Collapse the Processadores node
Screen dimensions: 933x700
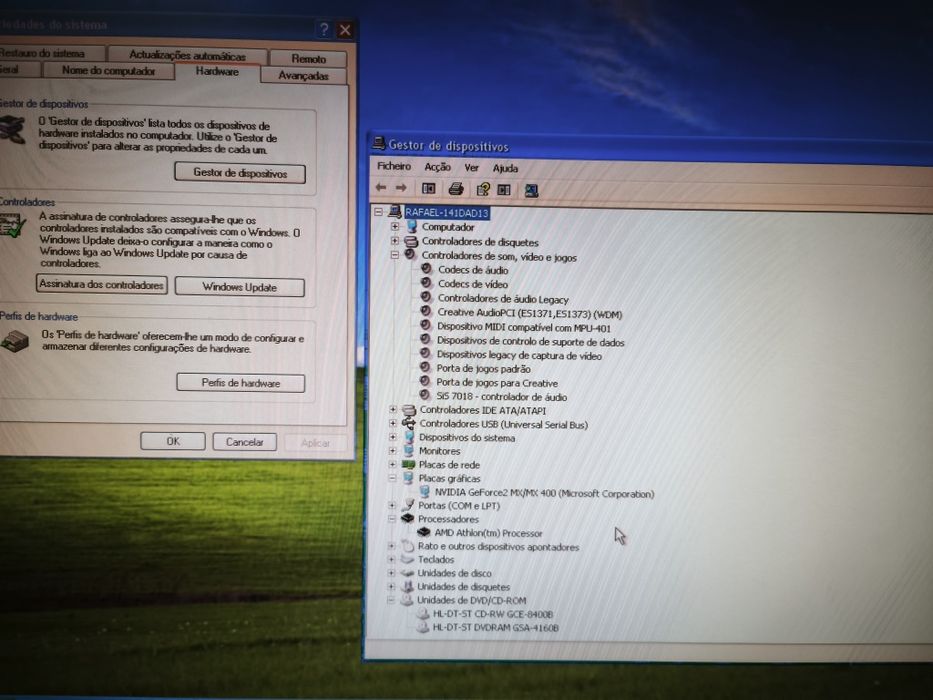(392, 518)
